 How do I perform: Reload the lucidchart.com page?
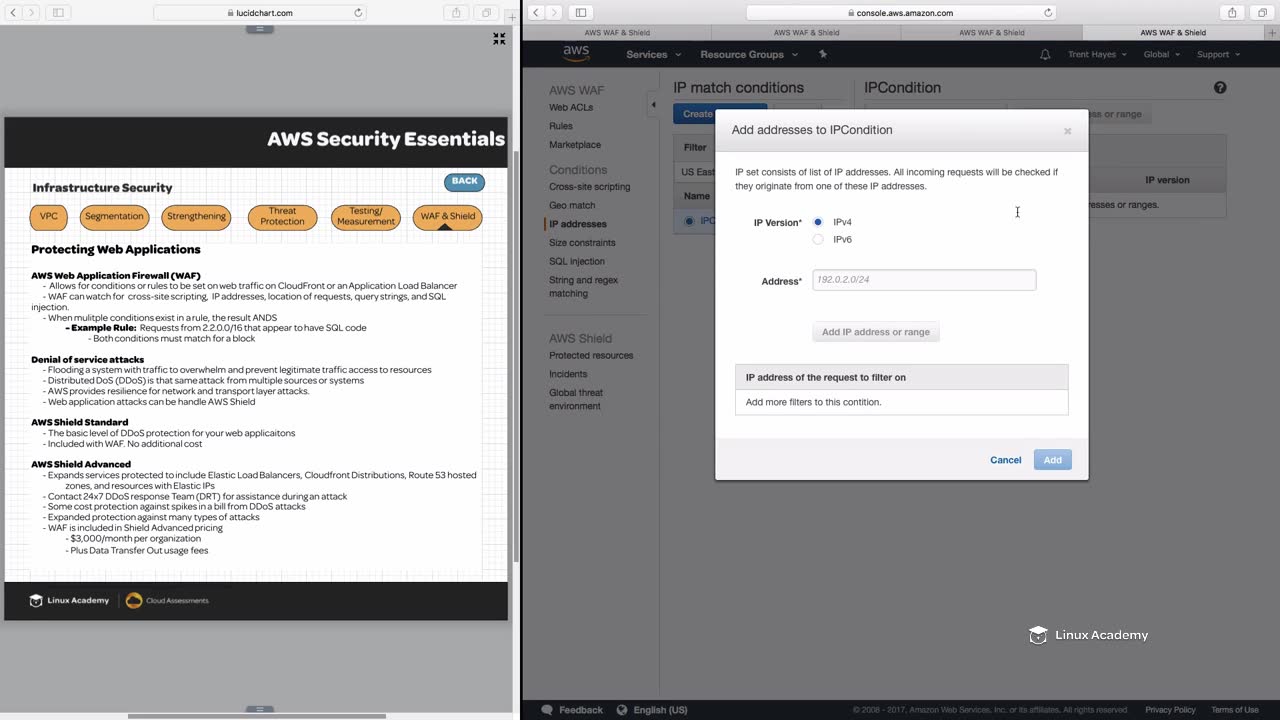coord(358,13)
